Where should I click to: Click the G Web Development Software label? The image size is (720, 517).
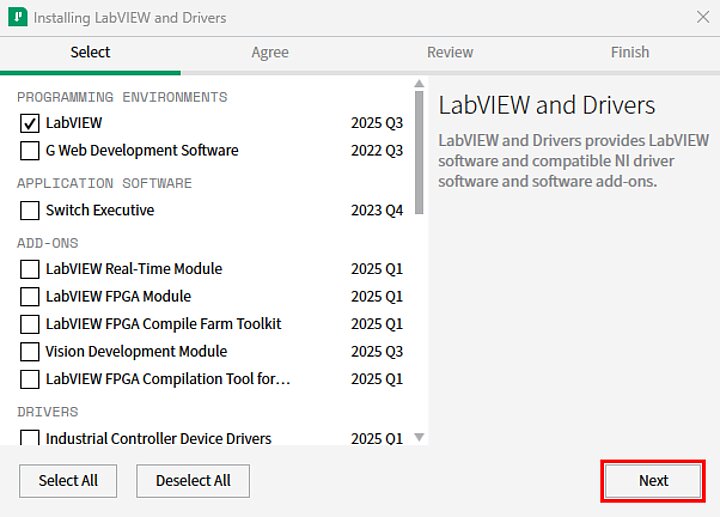[x=142, y=151]
